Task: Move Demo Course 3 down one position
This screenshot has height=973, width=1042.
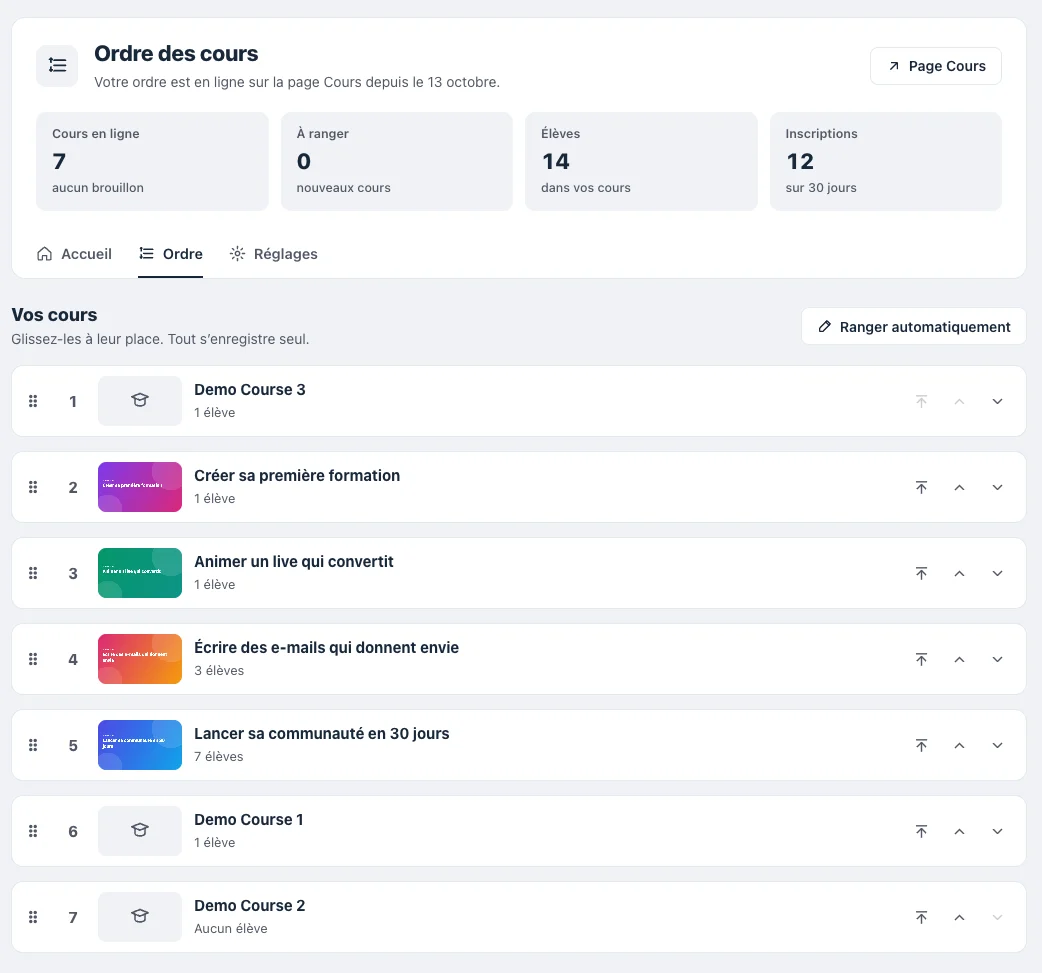Action: pos(997,401)
